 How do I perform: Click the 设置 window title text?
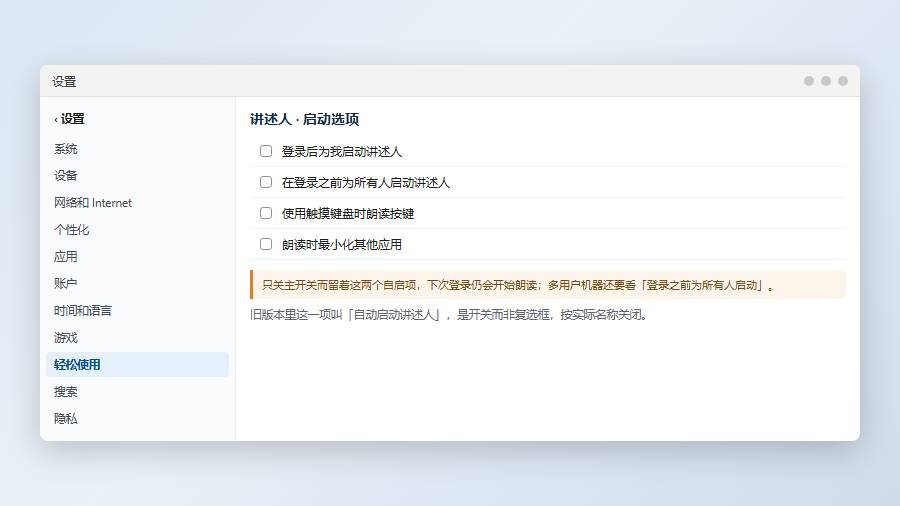(x=64, y=81)
